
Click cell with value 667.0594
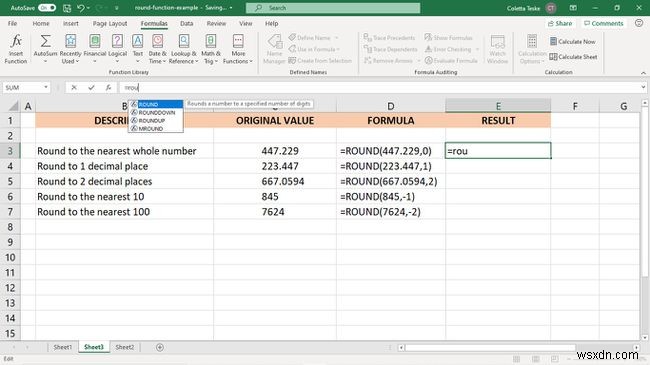[275, 181]
